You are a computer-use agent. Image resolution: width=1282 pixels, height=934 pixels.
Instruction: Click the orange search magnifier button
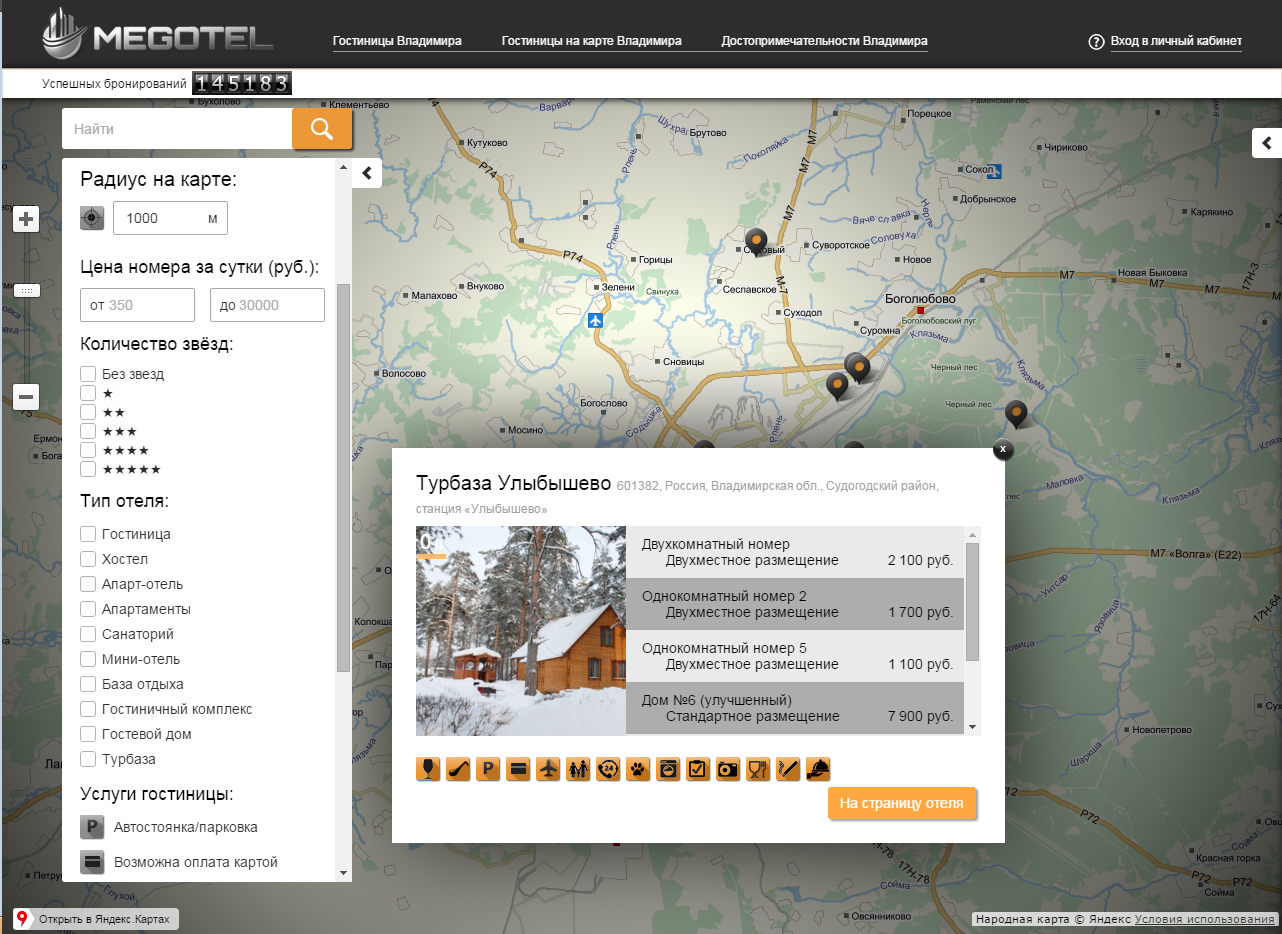click(x=322, y=129)
